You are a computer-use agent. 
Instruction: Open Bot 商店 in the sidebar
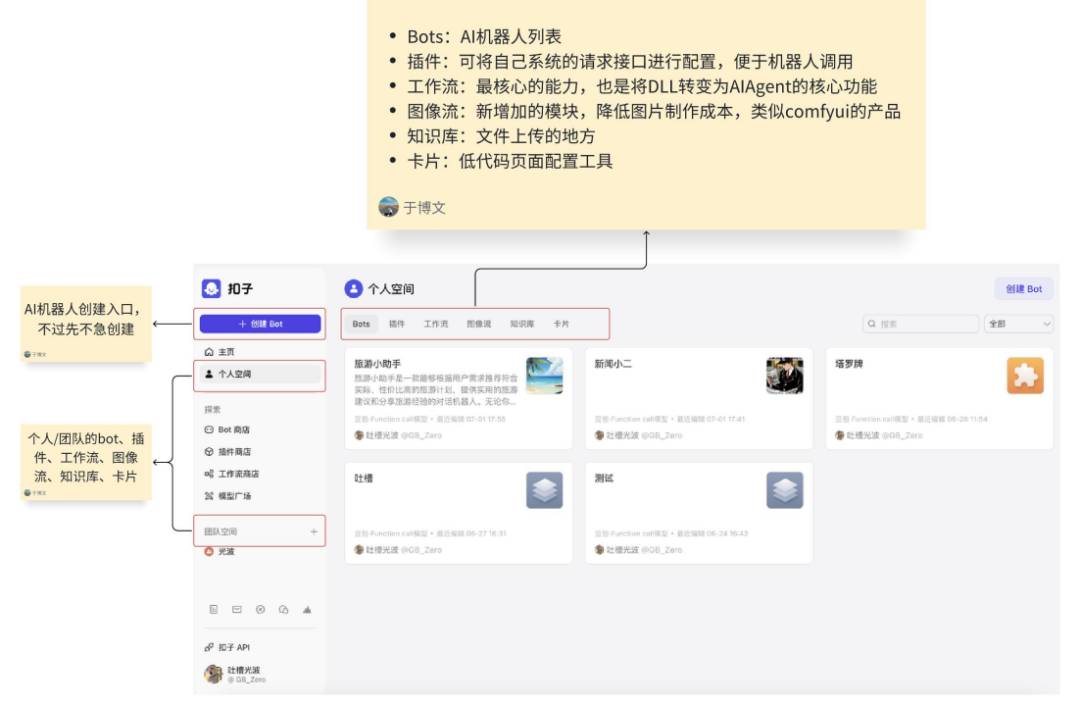tap(227, 430)
